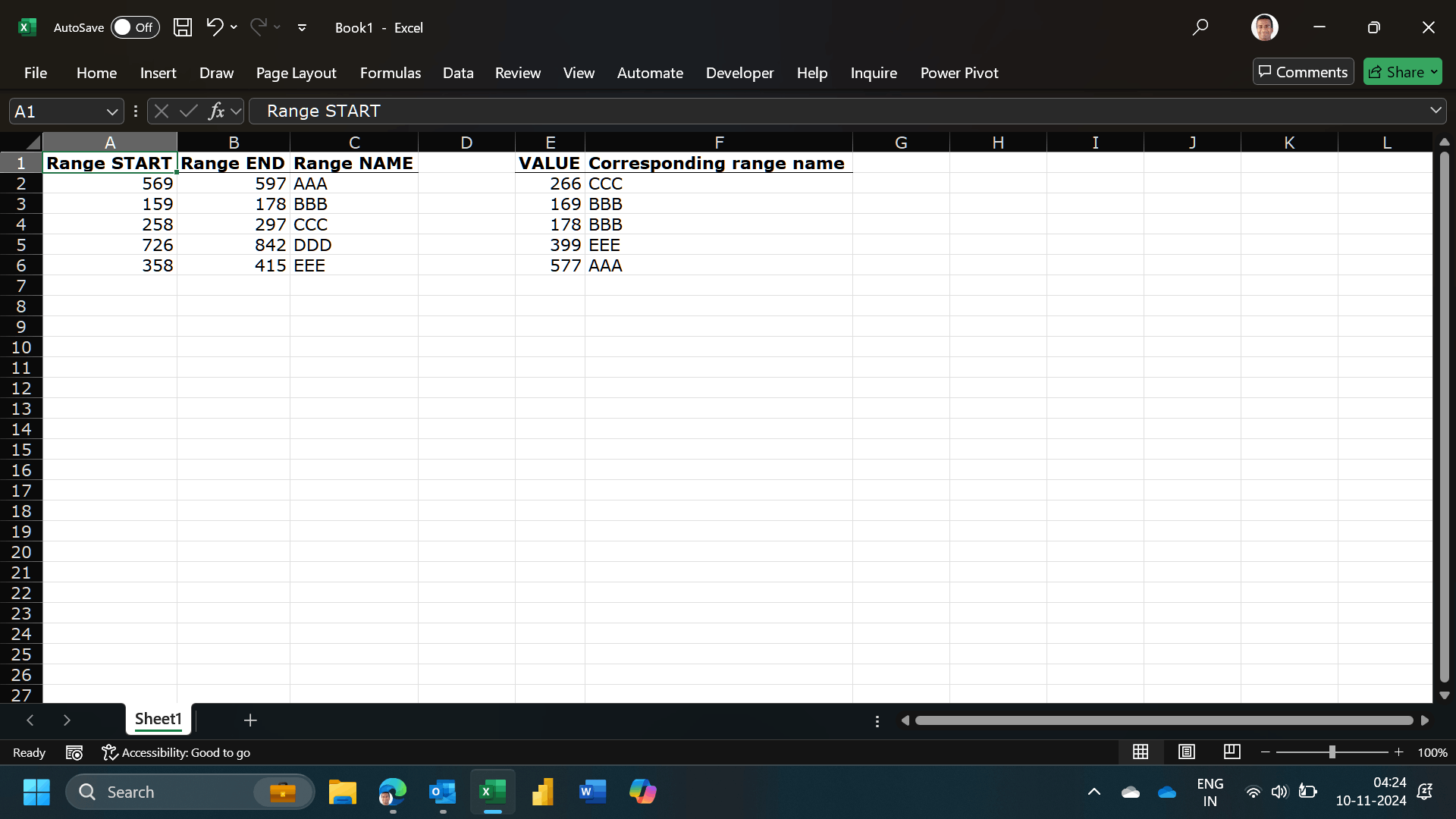Click the zoom slider handle
Screen dimensions: 1456x819
tap(1332, 752)
